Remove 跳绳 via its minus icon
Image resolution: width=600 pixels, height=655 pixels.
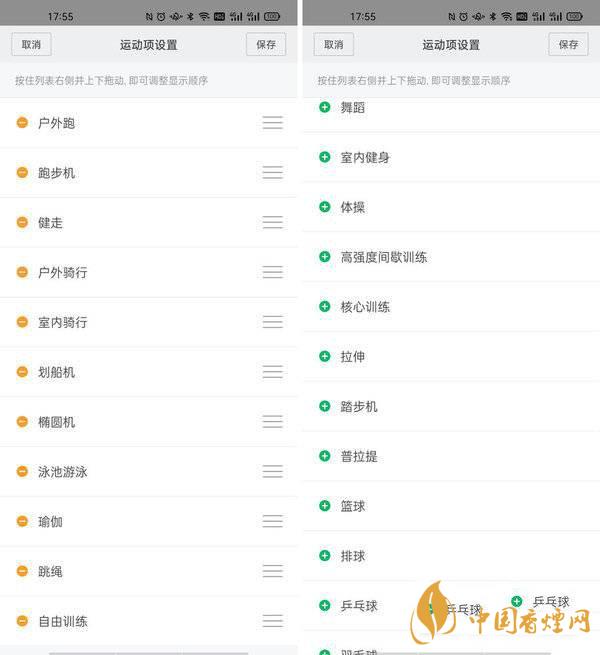point(22,571)
